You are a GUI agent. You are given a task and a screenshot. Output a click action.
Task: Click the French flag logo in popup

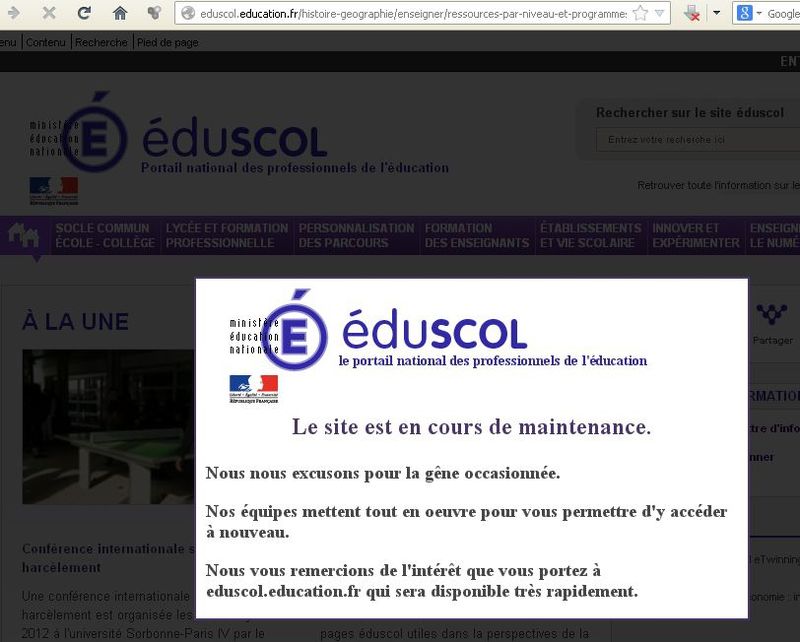254,389
